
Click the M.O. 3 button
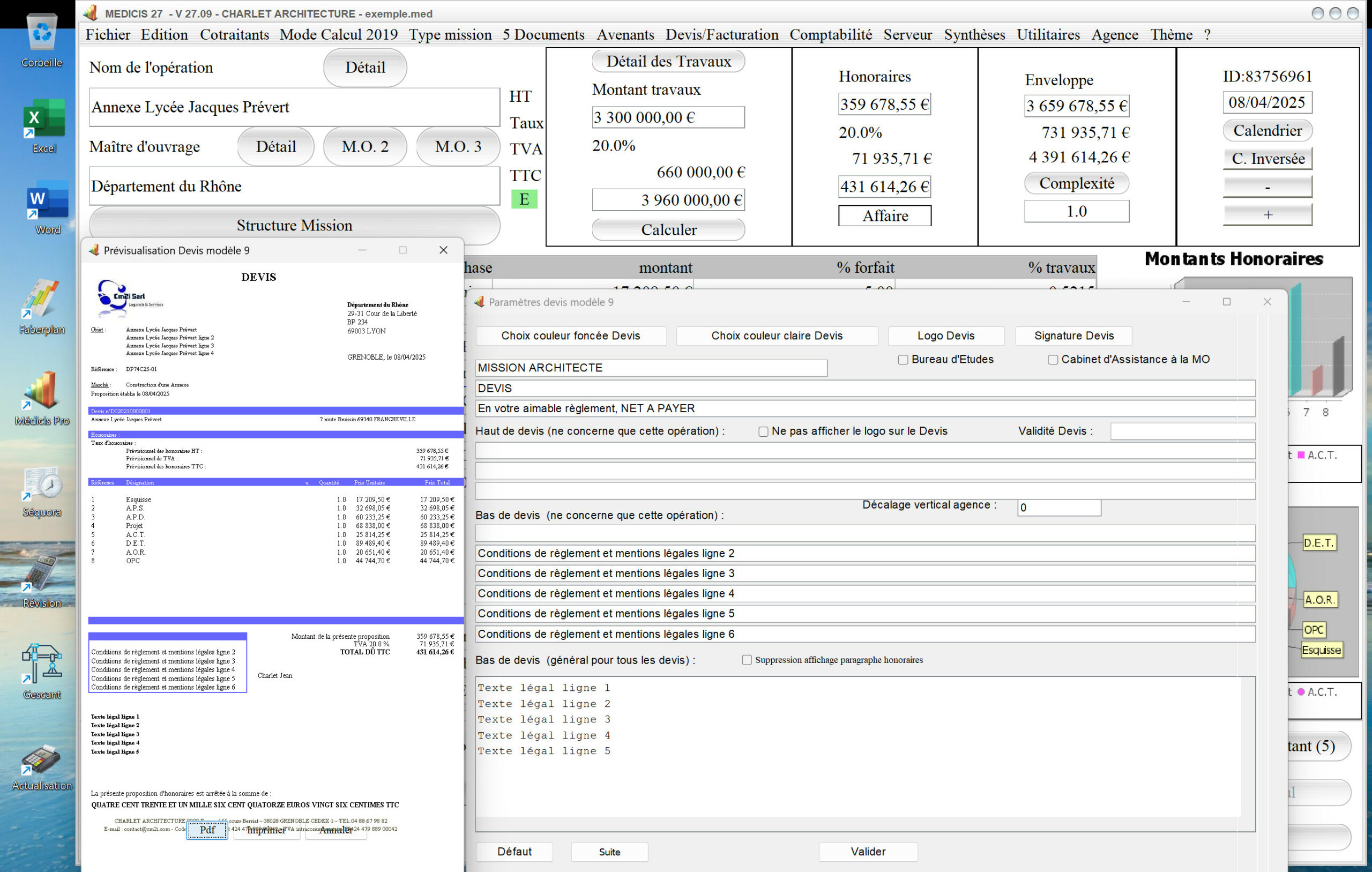(458, 146)
